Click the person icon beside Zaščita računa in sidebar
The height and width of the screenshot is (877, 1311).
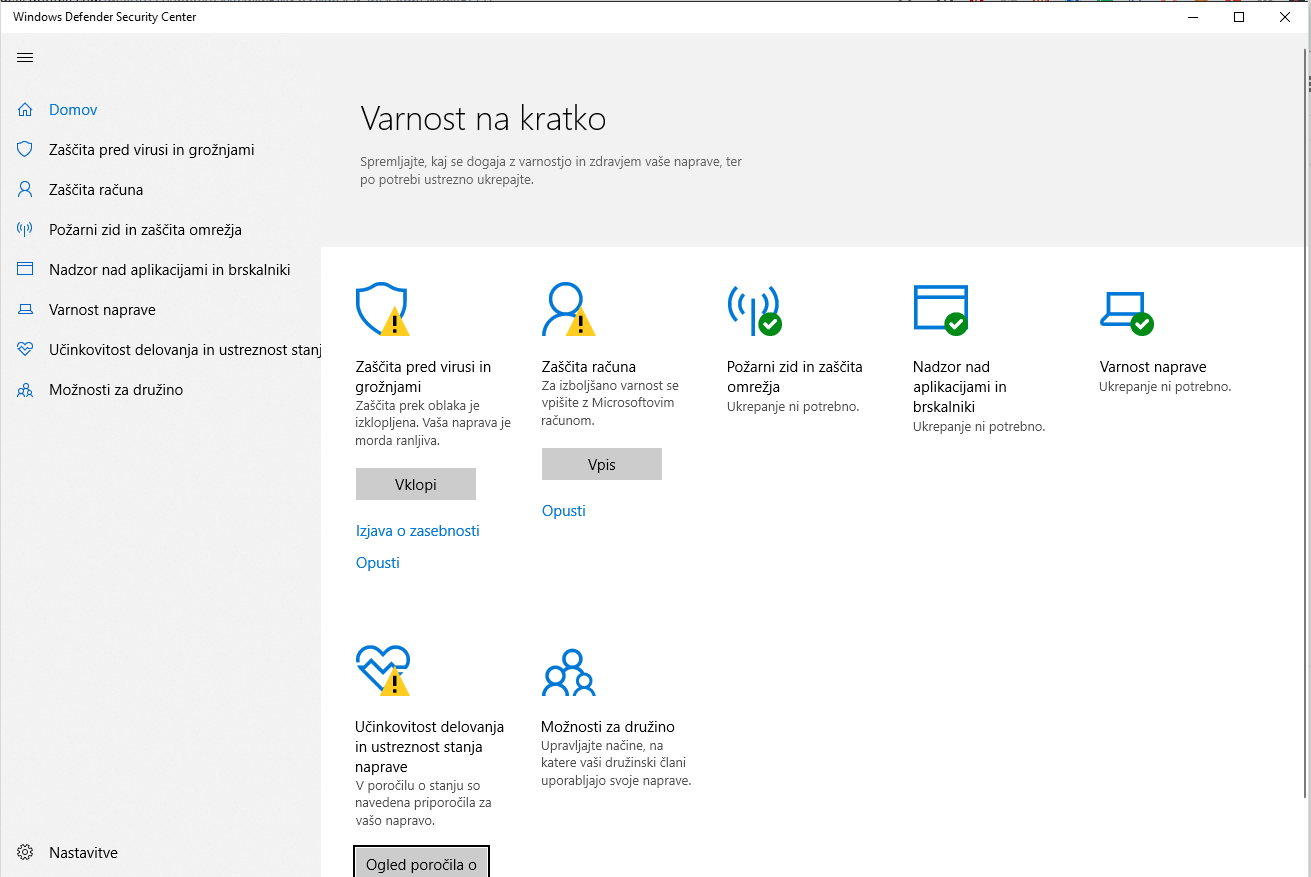25,190
